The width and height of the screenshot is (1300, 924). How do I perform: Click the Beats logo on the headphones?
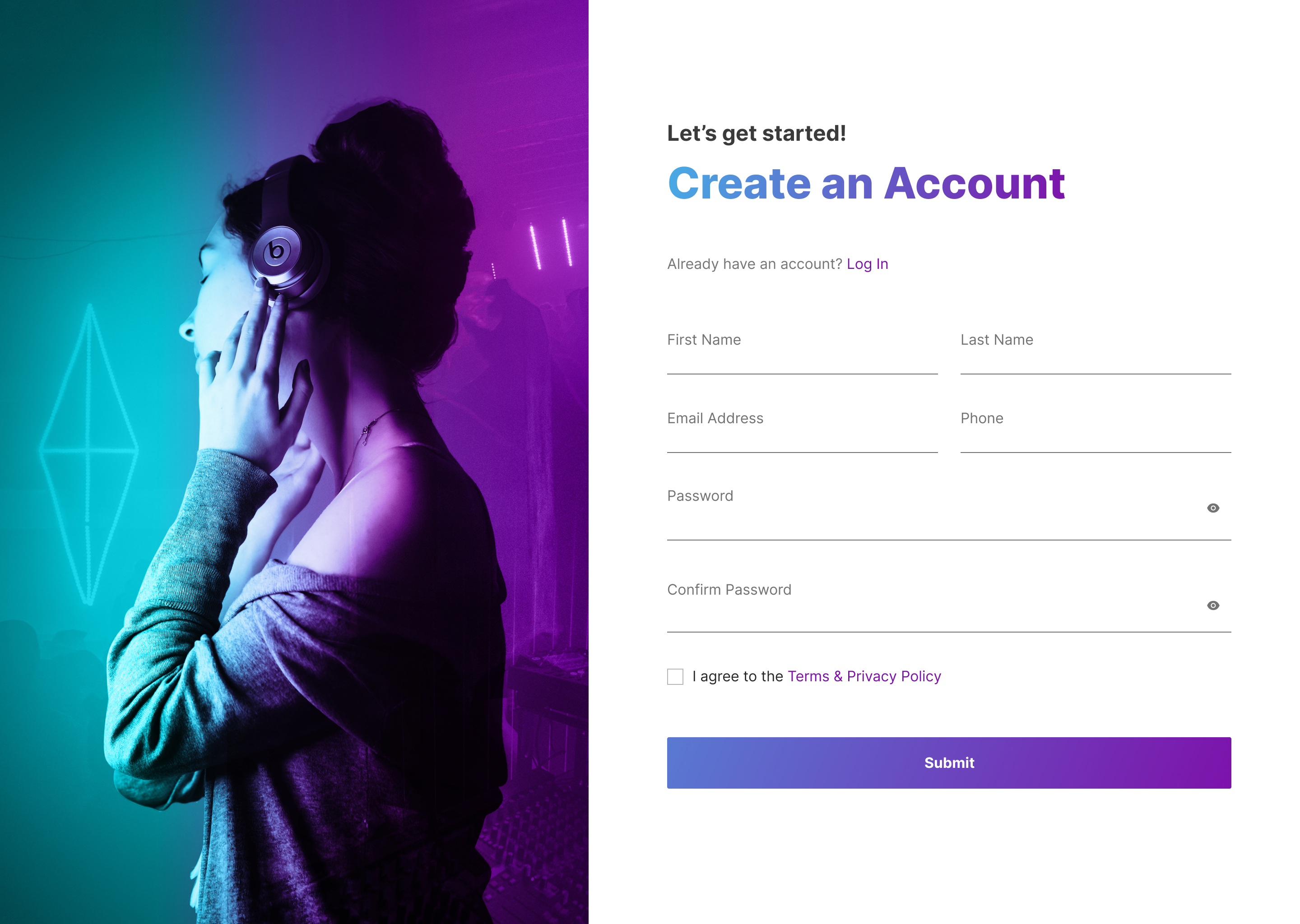(x=276, y=250)
